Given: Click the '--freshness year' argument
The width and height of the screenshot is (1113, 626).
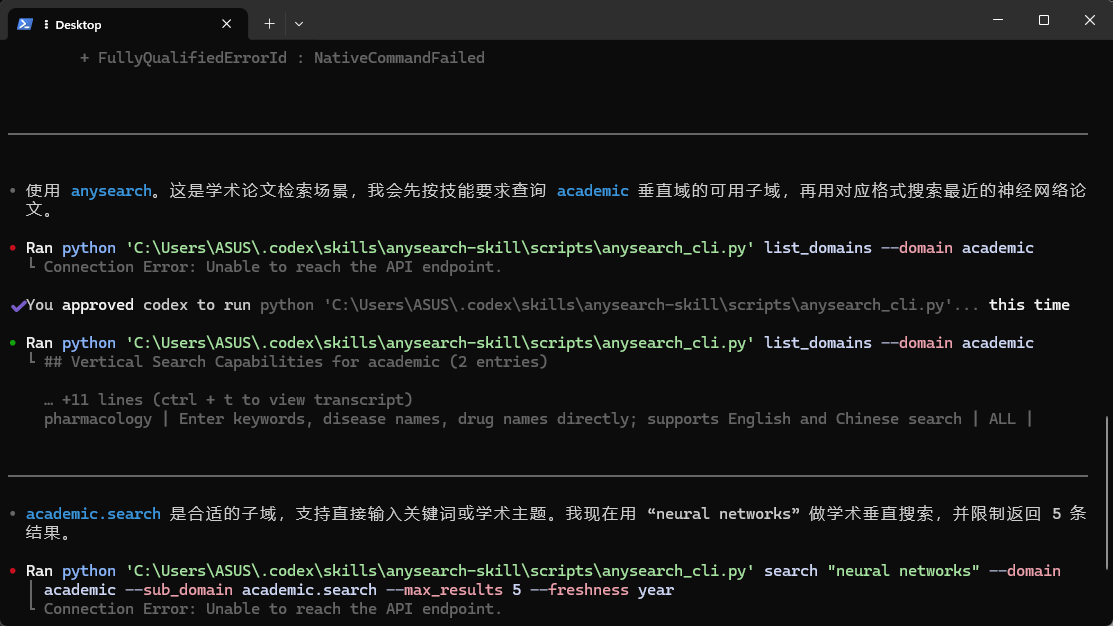Looking at the screenshot, I should coord(602,591).
